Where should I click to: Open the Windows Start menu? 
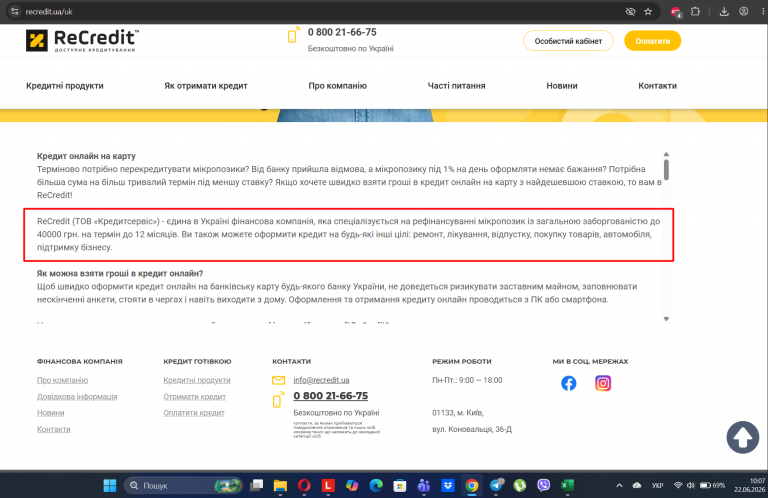coord(110,485)
